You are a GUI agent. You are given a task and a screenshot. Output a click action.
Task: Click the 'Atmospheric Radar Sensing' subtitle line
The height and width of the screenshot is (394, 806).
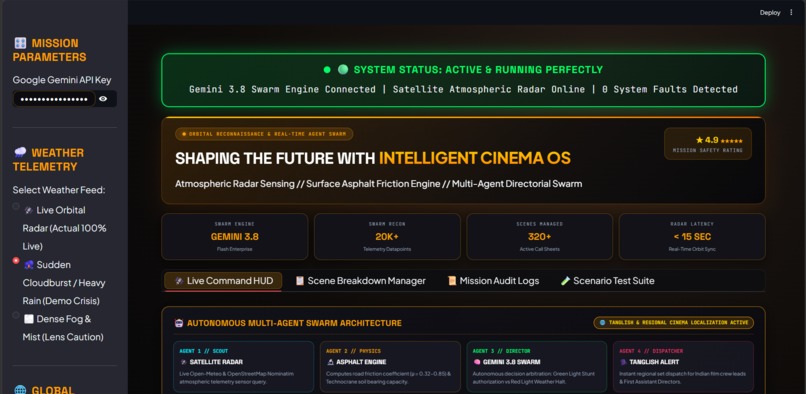coord(378,184)
